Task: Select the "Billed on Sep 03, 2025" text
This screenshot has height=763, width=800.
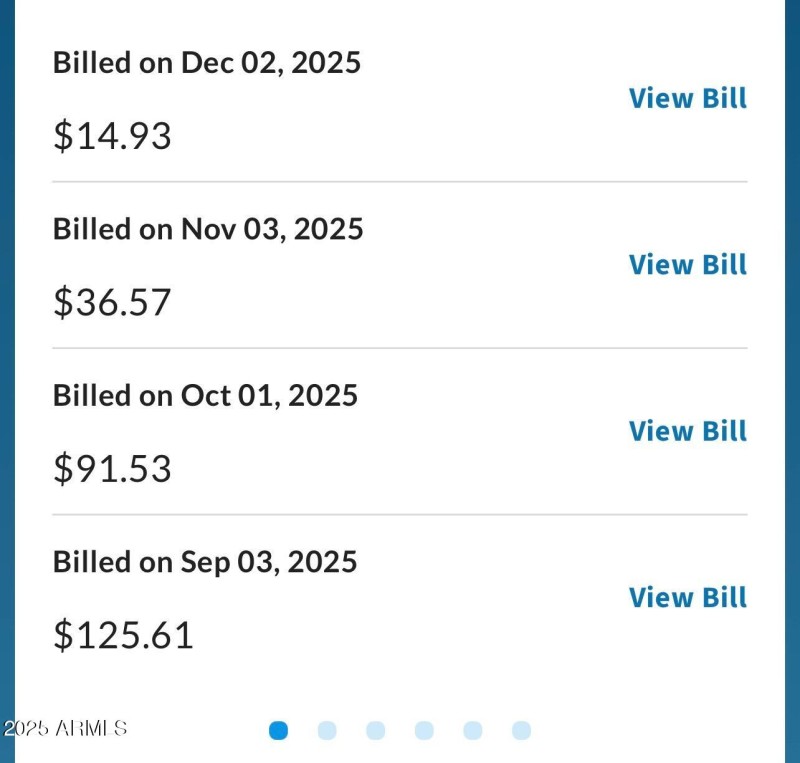Action: click(x=205, y=561)
